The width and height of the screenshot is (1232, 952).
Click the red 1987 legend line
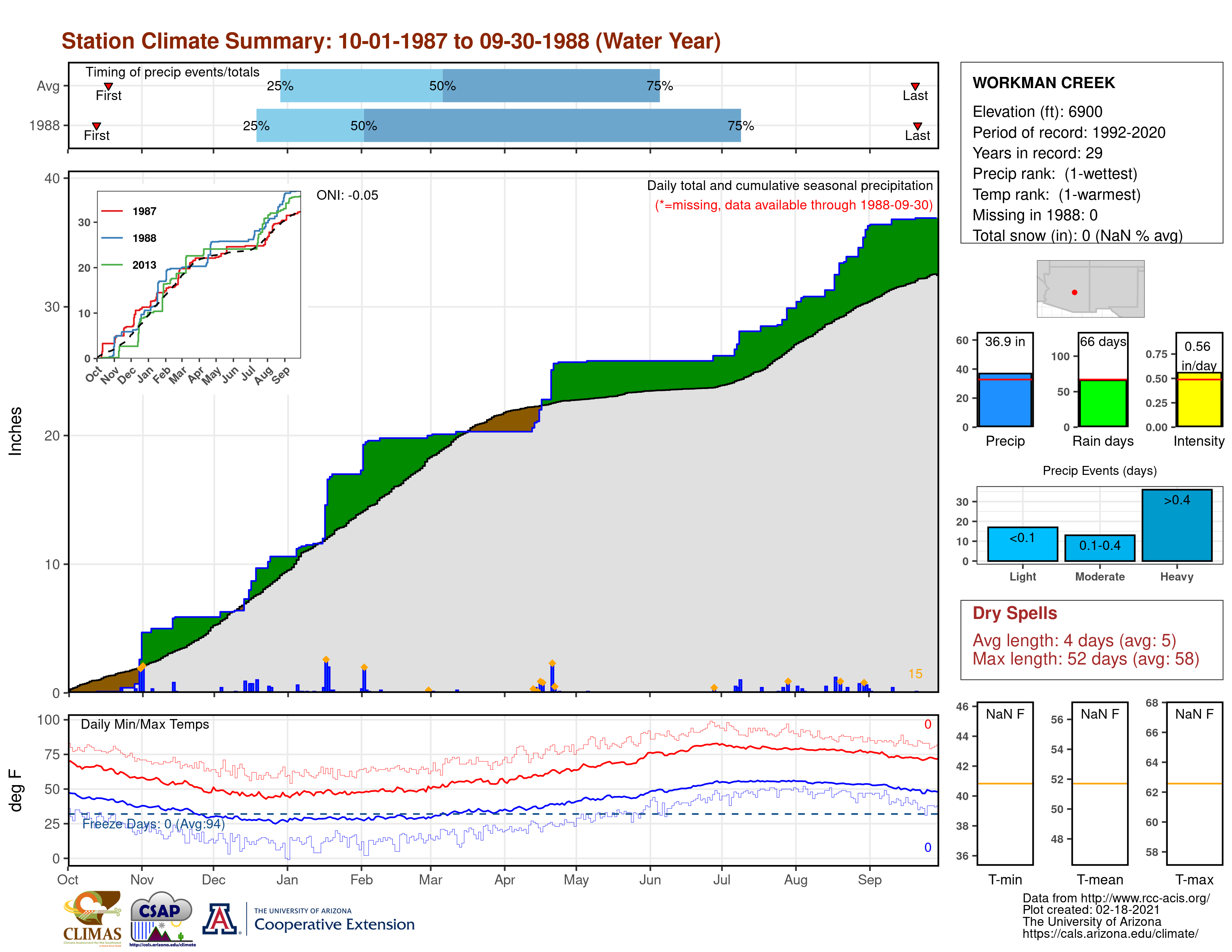[112, 211]
